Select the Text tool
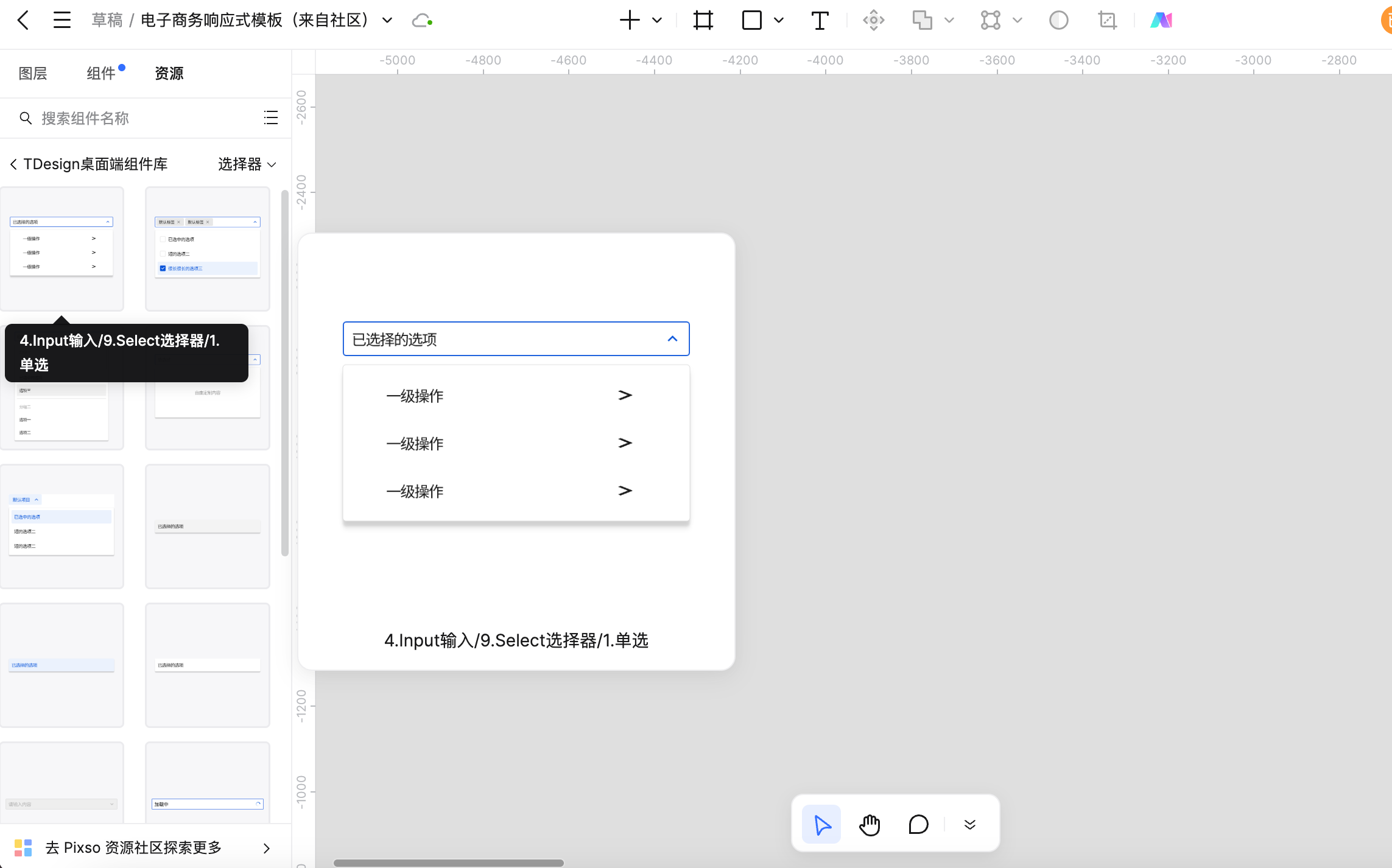 [820, 20]
